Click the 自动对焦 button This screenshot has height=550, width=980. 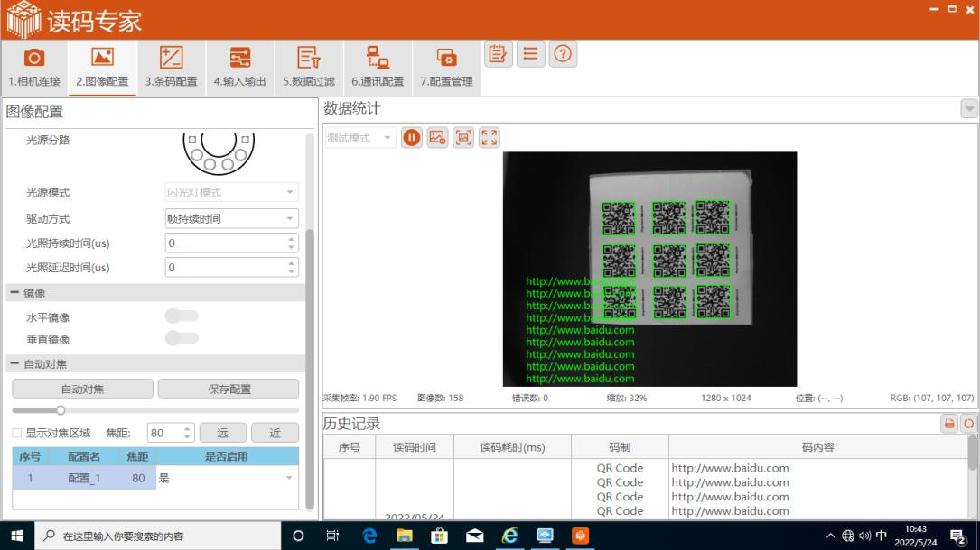tap(83, 389)
